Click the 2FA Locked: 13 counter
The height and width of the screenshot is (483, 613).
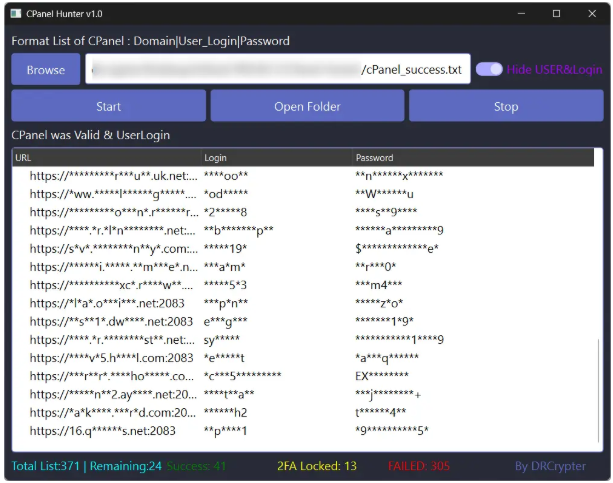point(317,466)
